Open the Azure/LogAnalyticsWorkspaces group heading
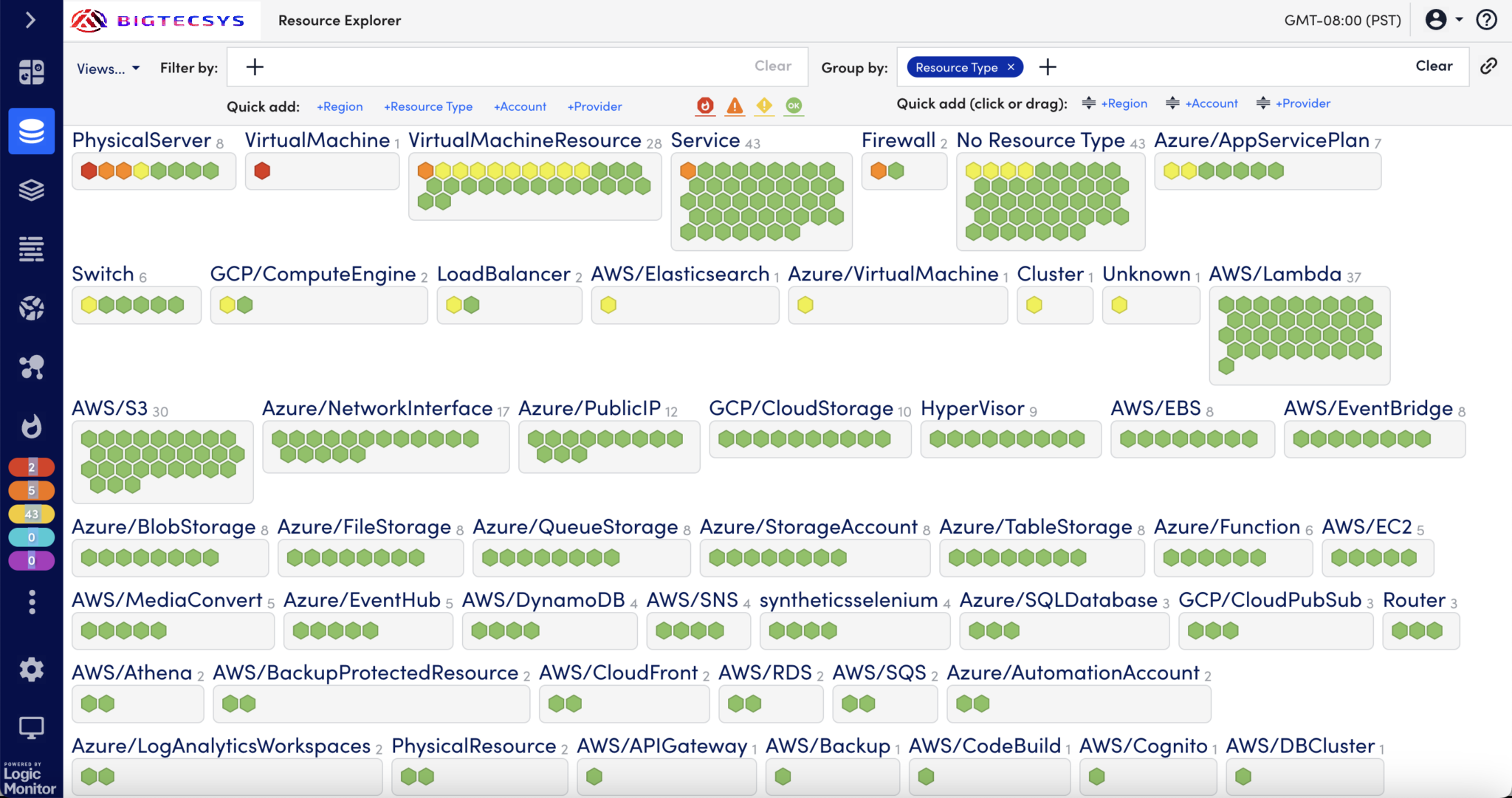This screenshot has height=798, width=1512. coord(221,746)
